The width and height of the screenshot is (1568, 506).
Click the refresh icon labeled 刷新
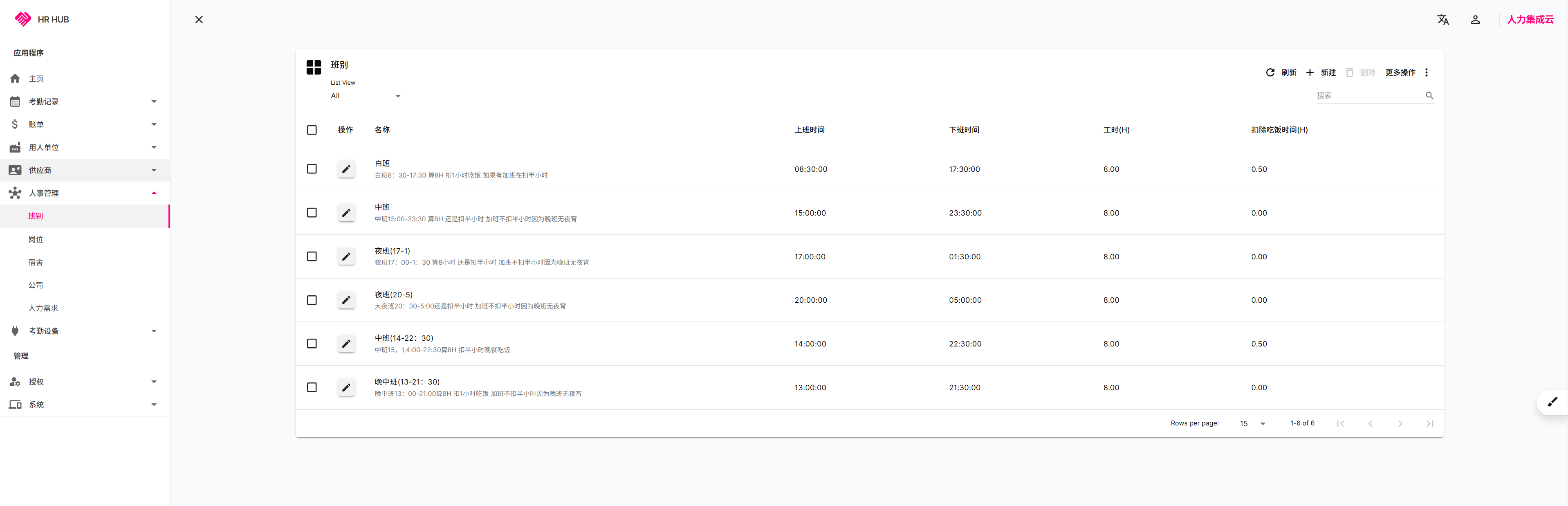(x=1270, y=72)
